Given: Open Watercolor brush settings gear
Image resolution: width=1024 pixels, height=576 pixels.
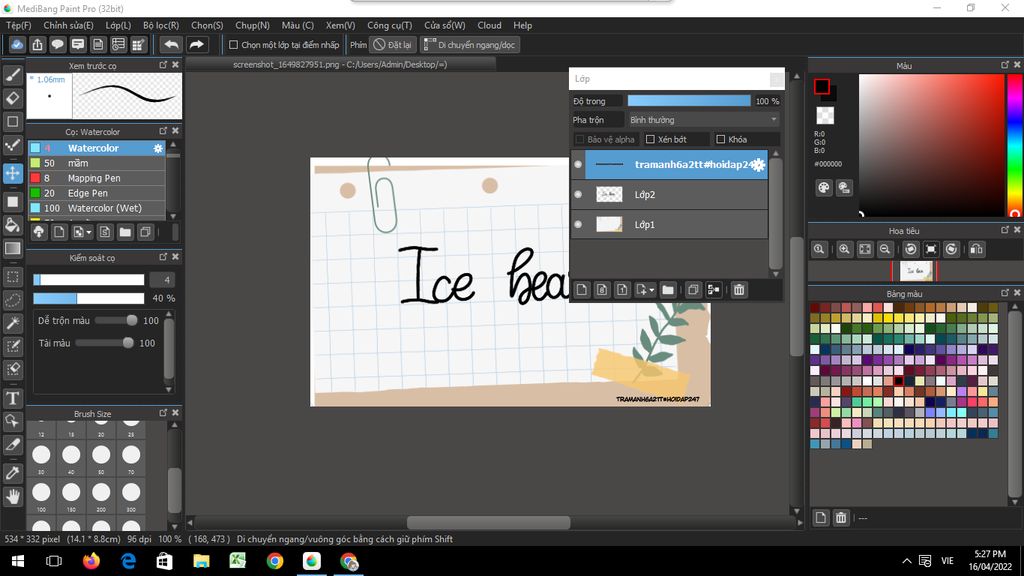Looking at the screenshot, I should click(158, 148).
